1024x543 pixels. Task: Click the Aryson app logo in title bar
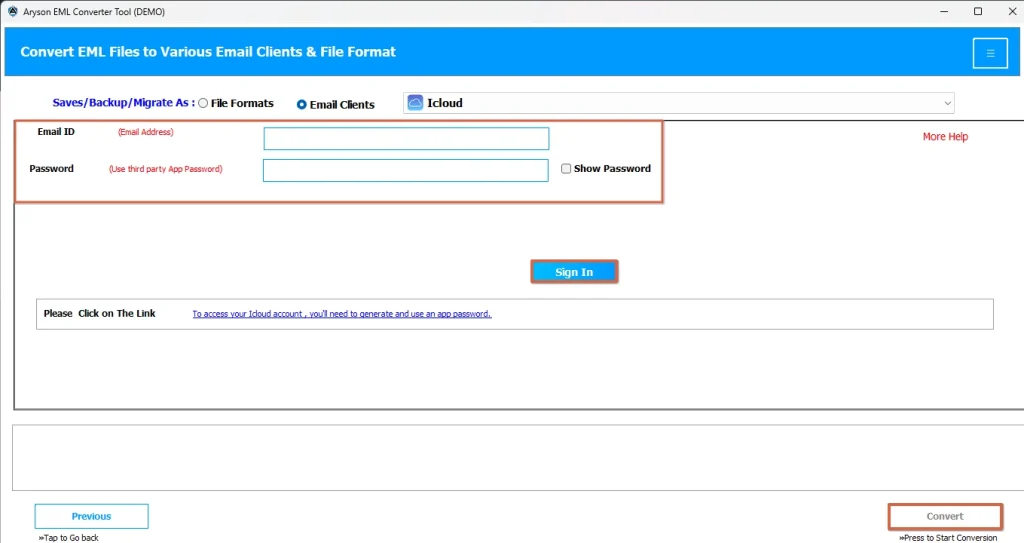click(x=12, y=11)
